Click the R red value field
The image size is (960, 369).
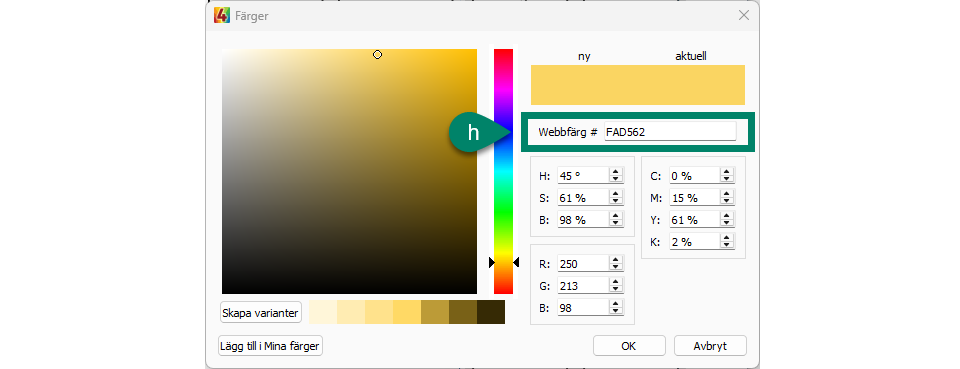point(583,264)
